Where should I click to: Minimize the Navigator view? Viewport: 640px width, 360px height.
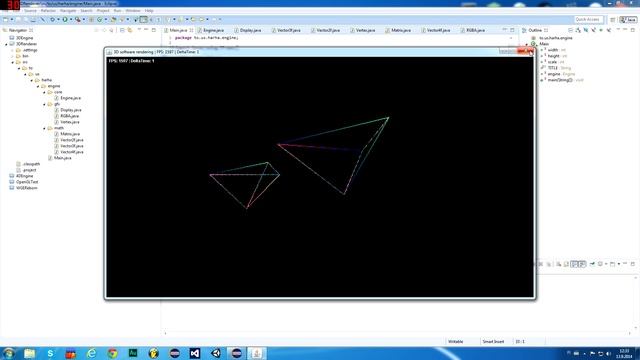click(x=146, y=30)
